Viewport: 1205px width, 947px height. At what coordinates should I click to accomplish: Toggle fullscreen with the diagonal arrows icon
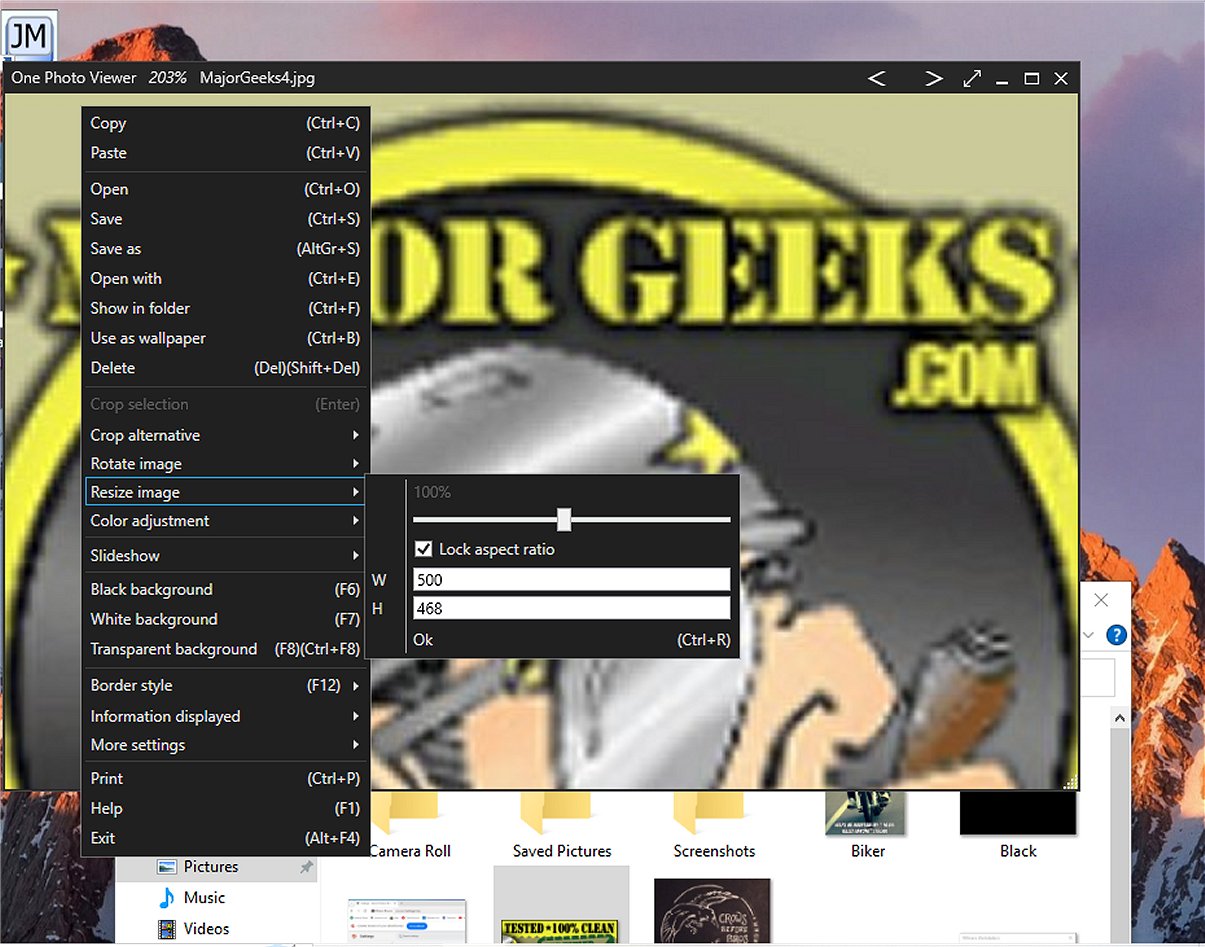pos(972,78)
